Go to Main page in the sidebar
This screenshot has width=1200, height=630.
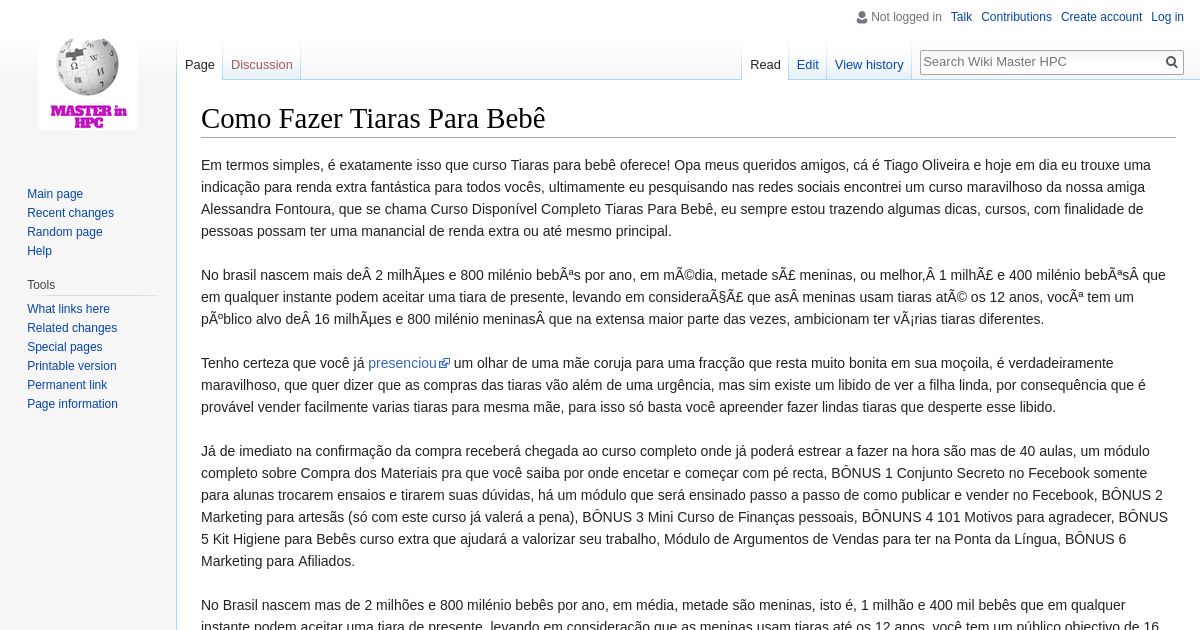click(55, 194)
